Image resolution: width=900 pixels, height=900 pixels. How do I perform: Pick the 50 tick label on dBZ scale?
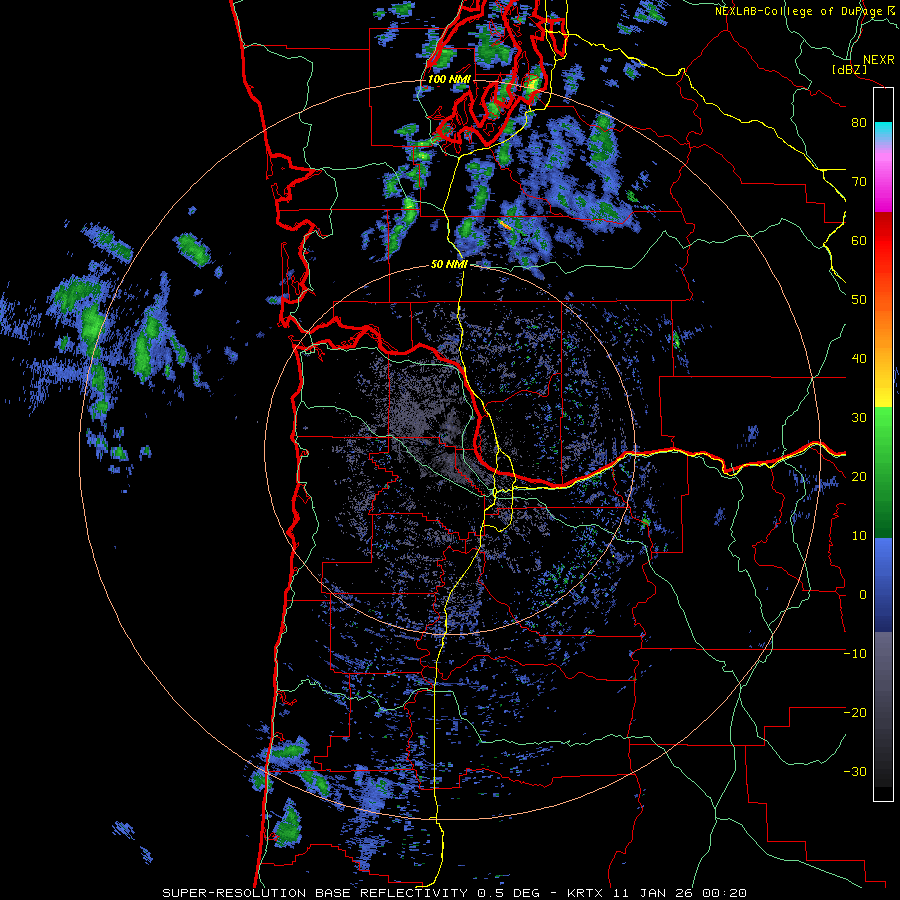(859, 300)
